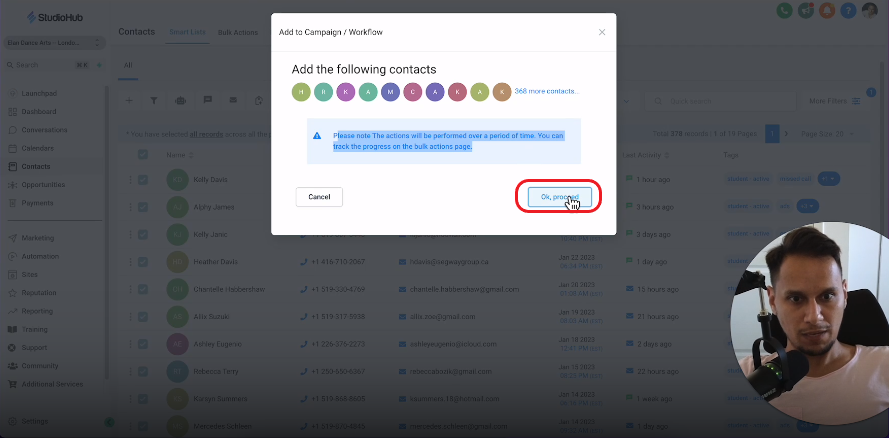Open the Page Size 20 dropdown
This screenshot has height=438, width=889.
click(x=827, y=134)
